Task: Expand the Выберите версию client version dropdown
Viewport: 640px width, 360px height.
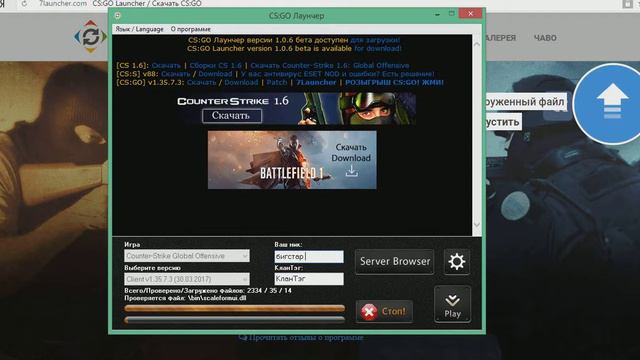Action: tap(187, 279)
